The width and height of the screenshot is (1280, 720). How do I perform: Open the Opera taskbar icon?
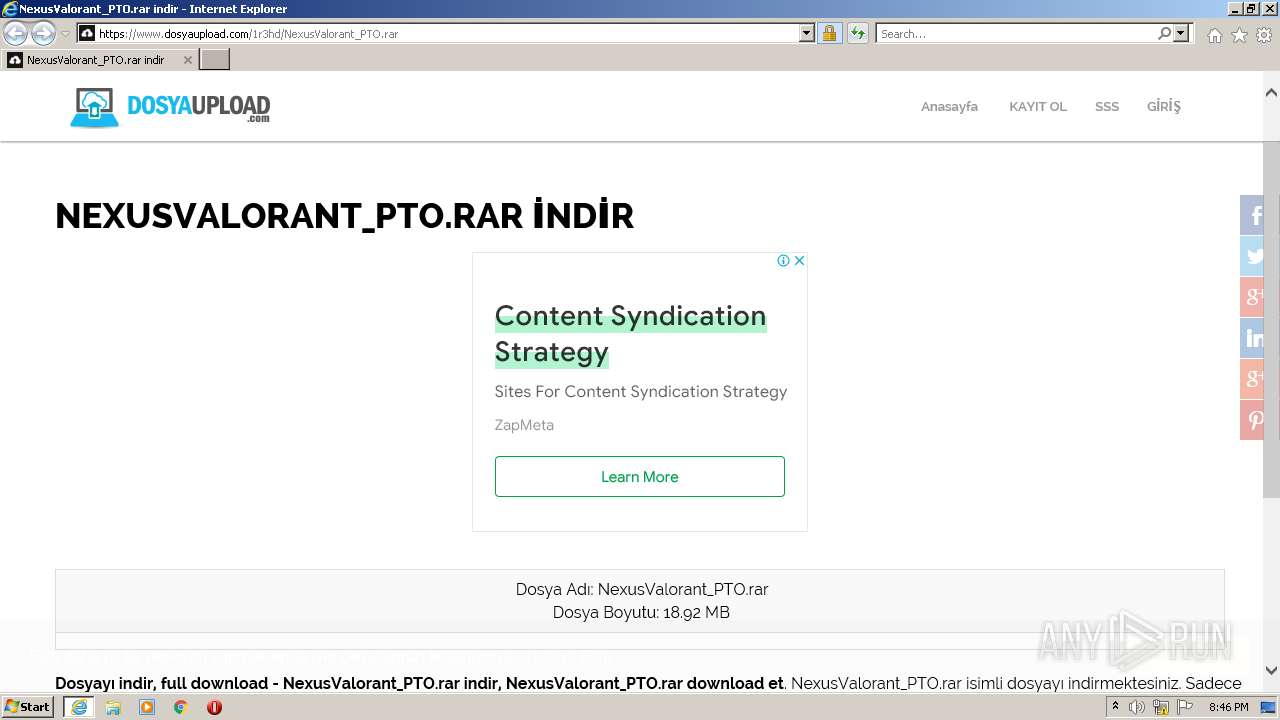(214, 707)
